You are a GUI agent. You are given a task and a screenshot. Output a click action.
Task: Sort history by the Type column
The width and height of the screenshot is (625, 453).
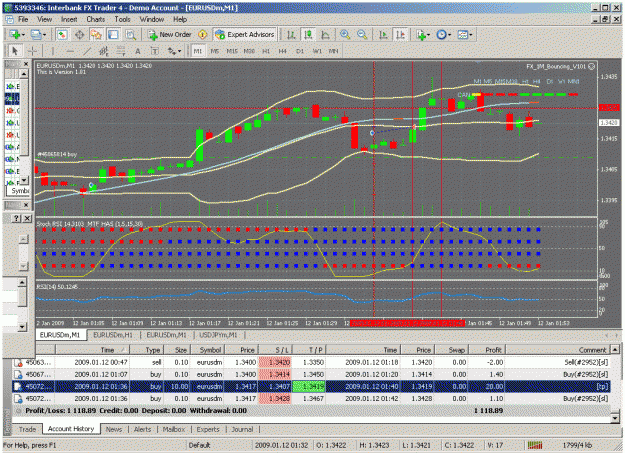[x=146, y=350]
